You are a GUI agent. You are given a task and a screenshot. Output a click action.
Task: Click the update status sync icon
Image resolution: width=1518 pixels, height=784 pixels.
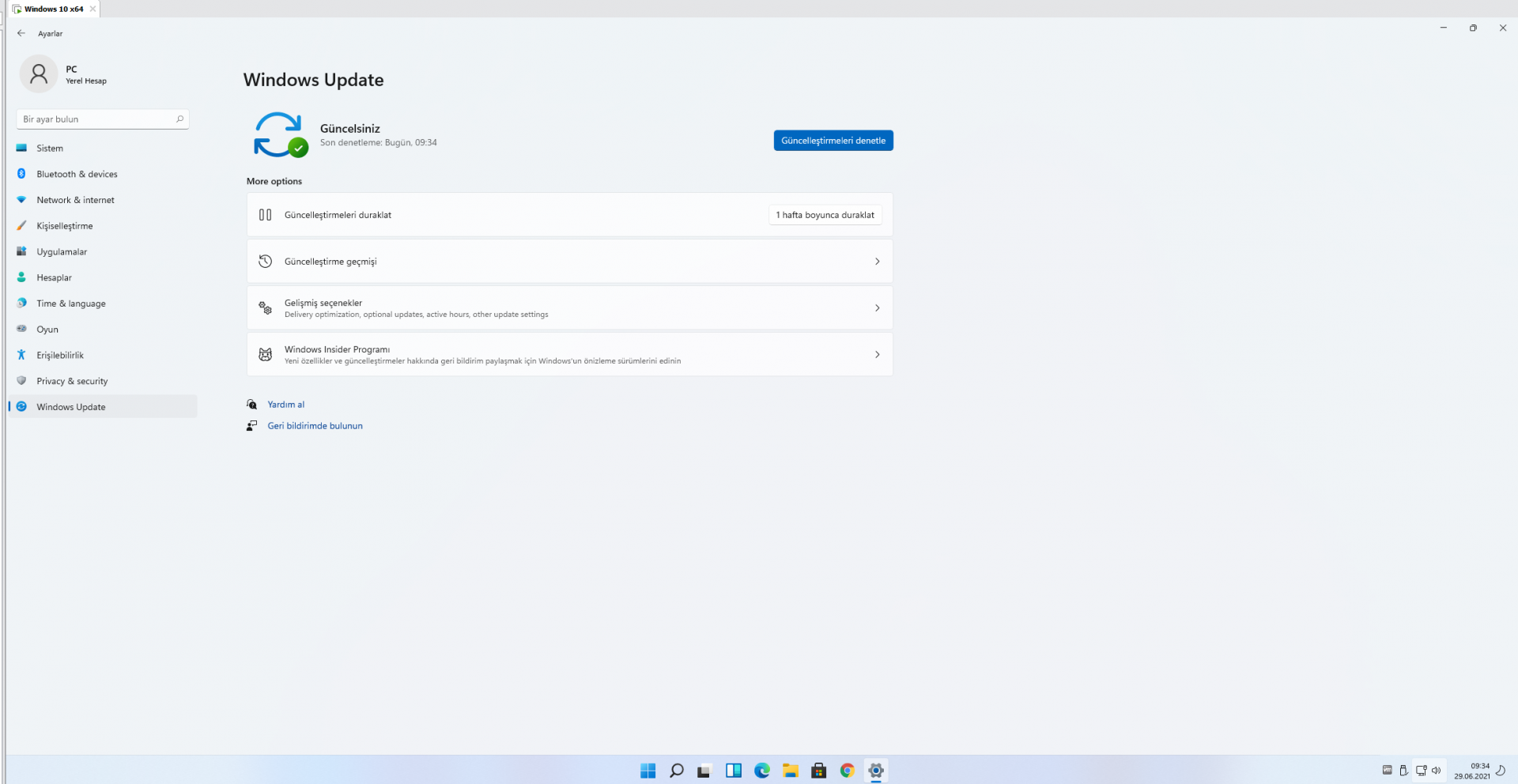click(x=280, y=134)
